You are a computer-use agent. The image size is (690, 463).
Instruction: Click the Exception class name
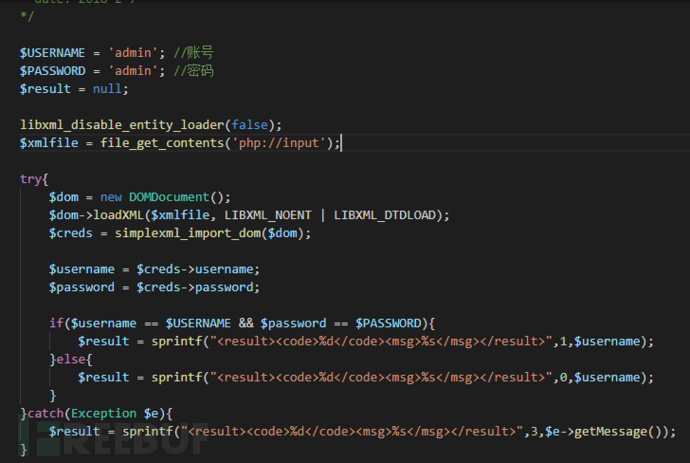[104, 414]
